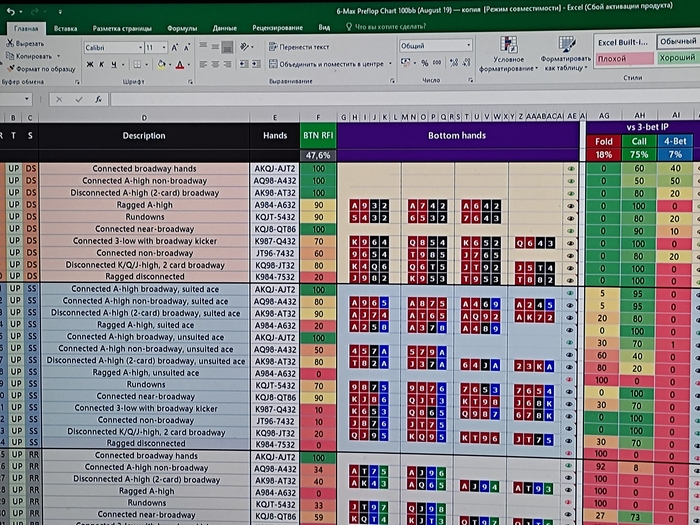Click the Copy (Копировать) button
This screenshot has width=700, height=525.
(29, 56)
